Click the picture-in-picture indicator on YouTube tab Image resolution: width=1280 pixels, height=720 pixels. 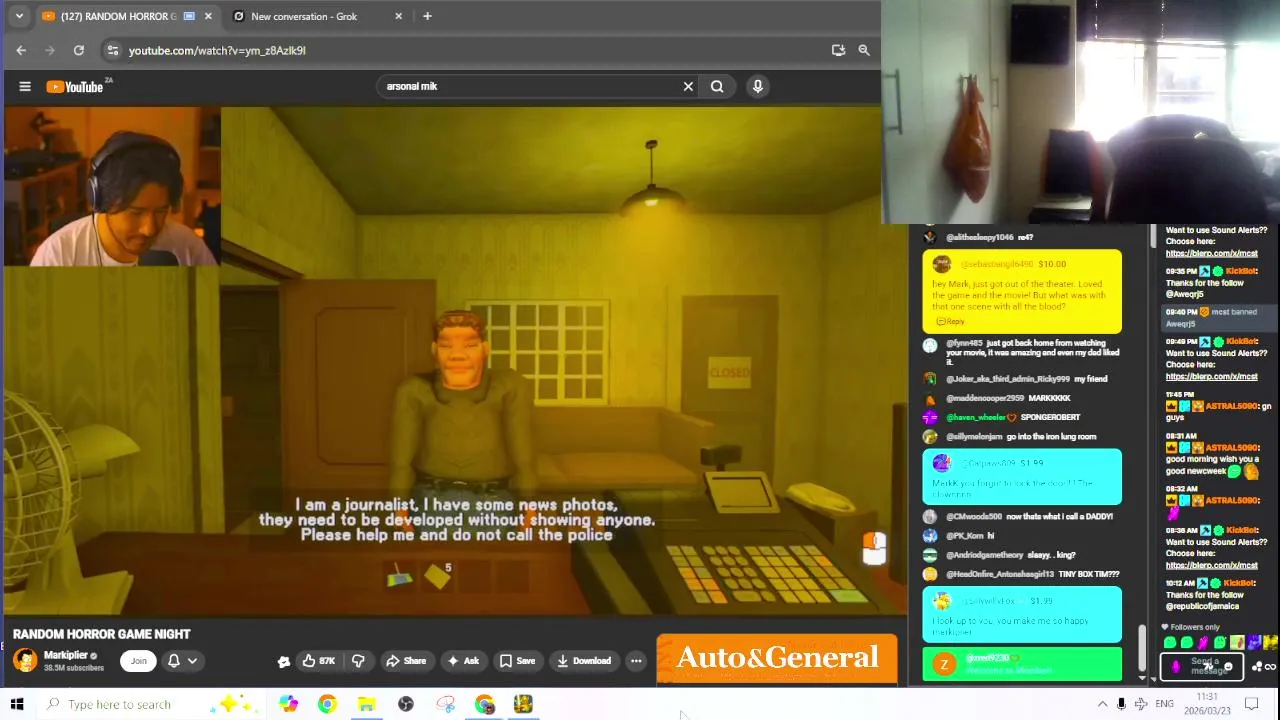[189, 16]
